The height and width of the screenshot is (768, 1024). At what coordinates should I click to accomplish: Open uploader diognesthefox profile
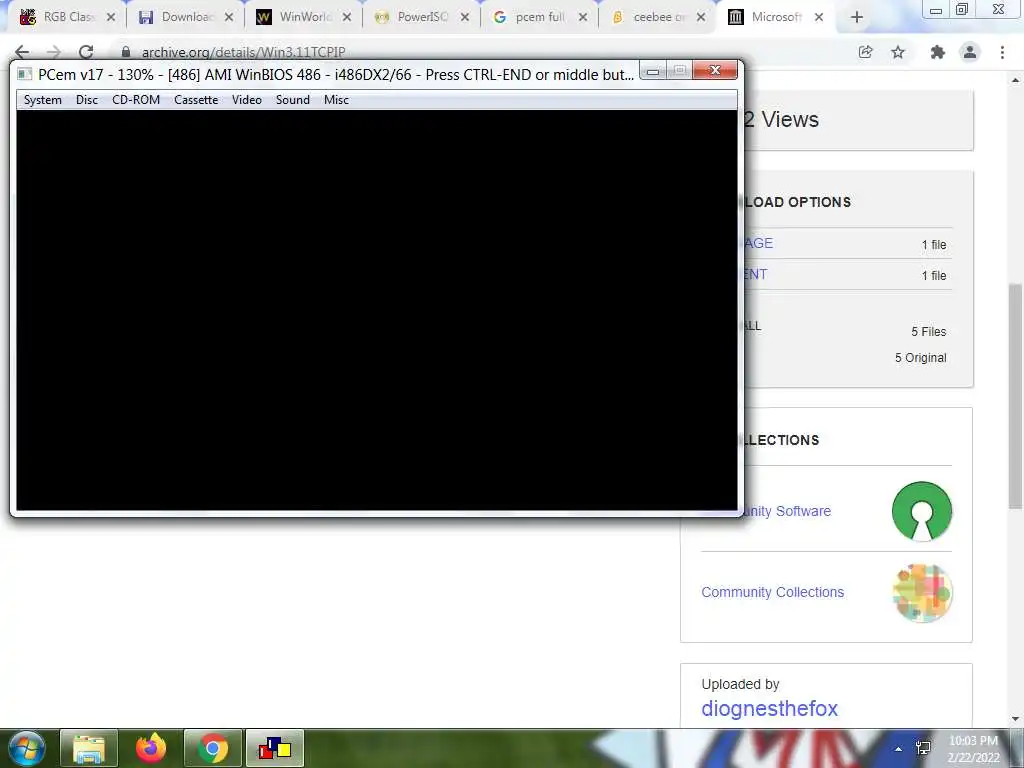769,709
